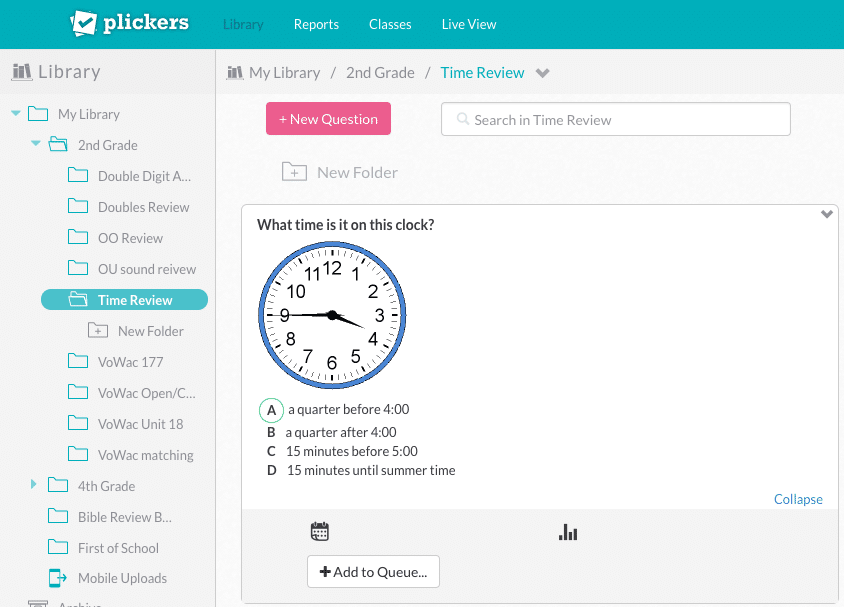Open Double Digit A... folder label
The image size is (844, 607).
(144, 177)
